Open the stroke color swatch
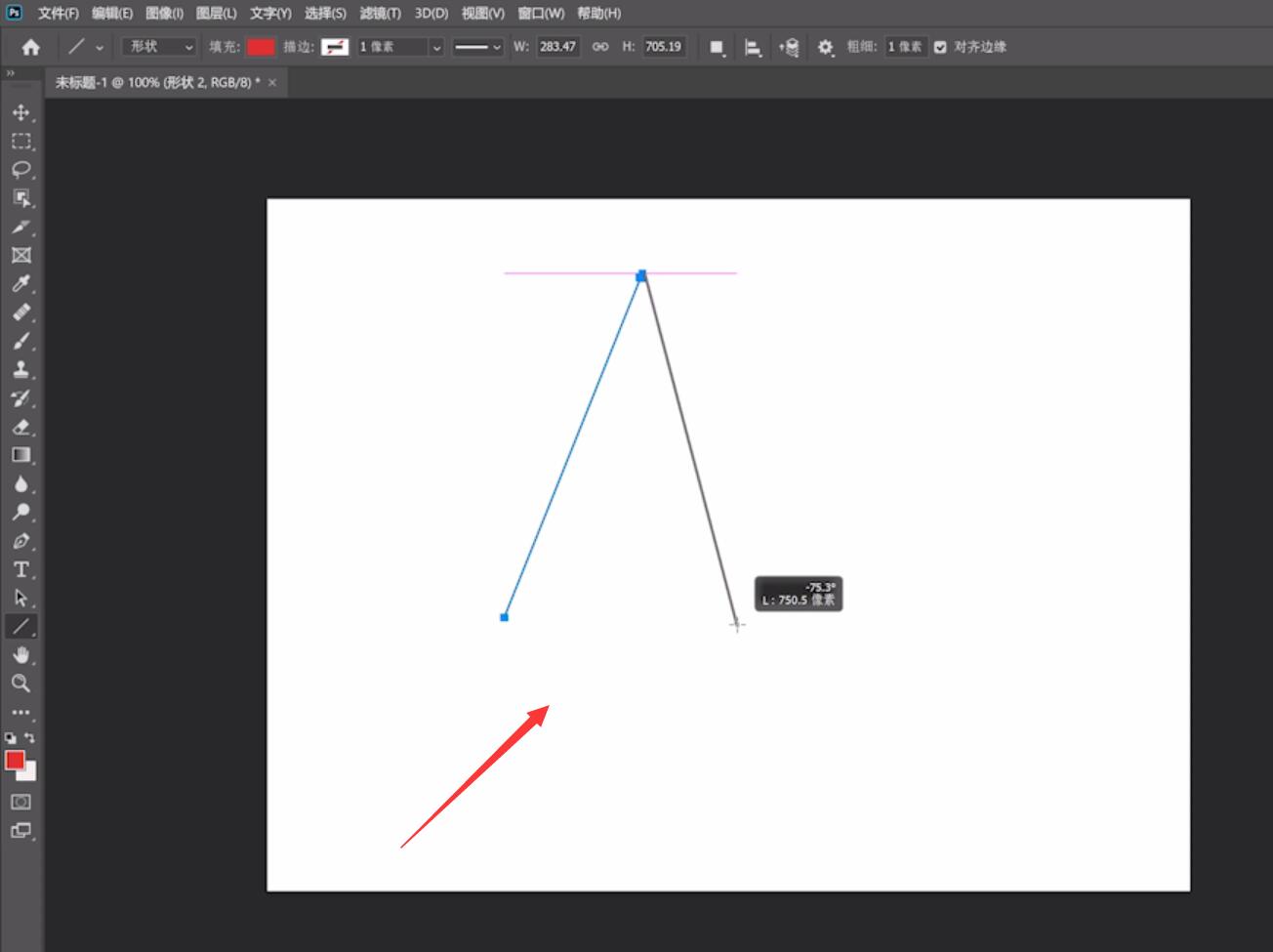 pos(335,47)
